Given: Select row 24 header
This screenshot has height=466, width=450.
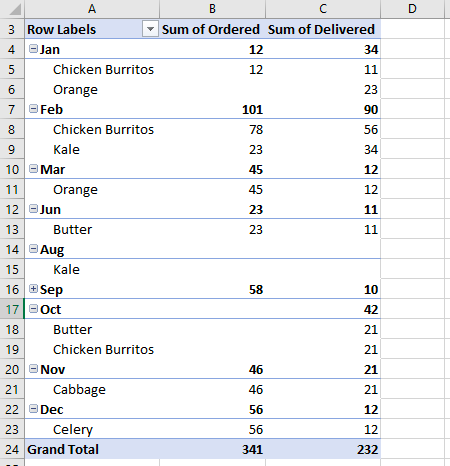Looking at the screenshot, I should [x=12, y=449].
